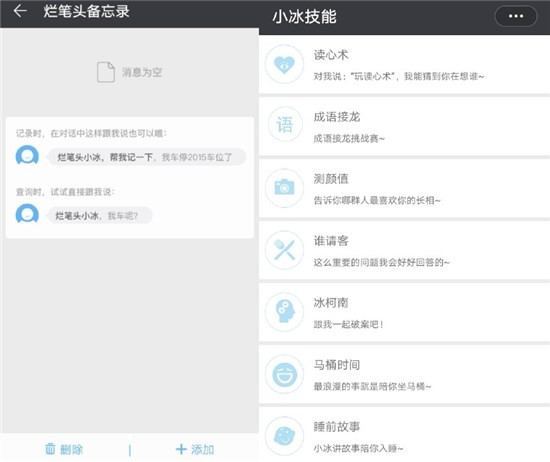Tap the bubble 烂笔头小冰，帮我记一下

click(x=147, y=157)
